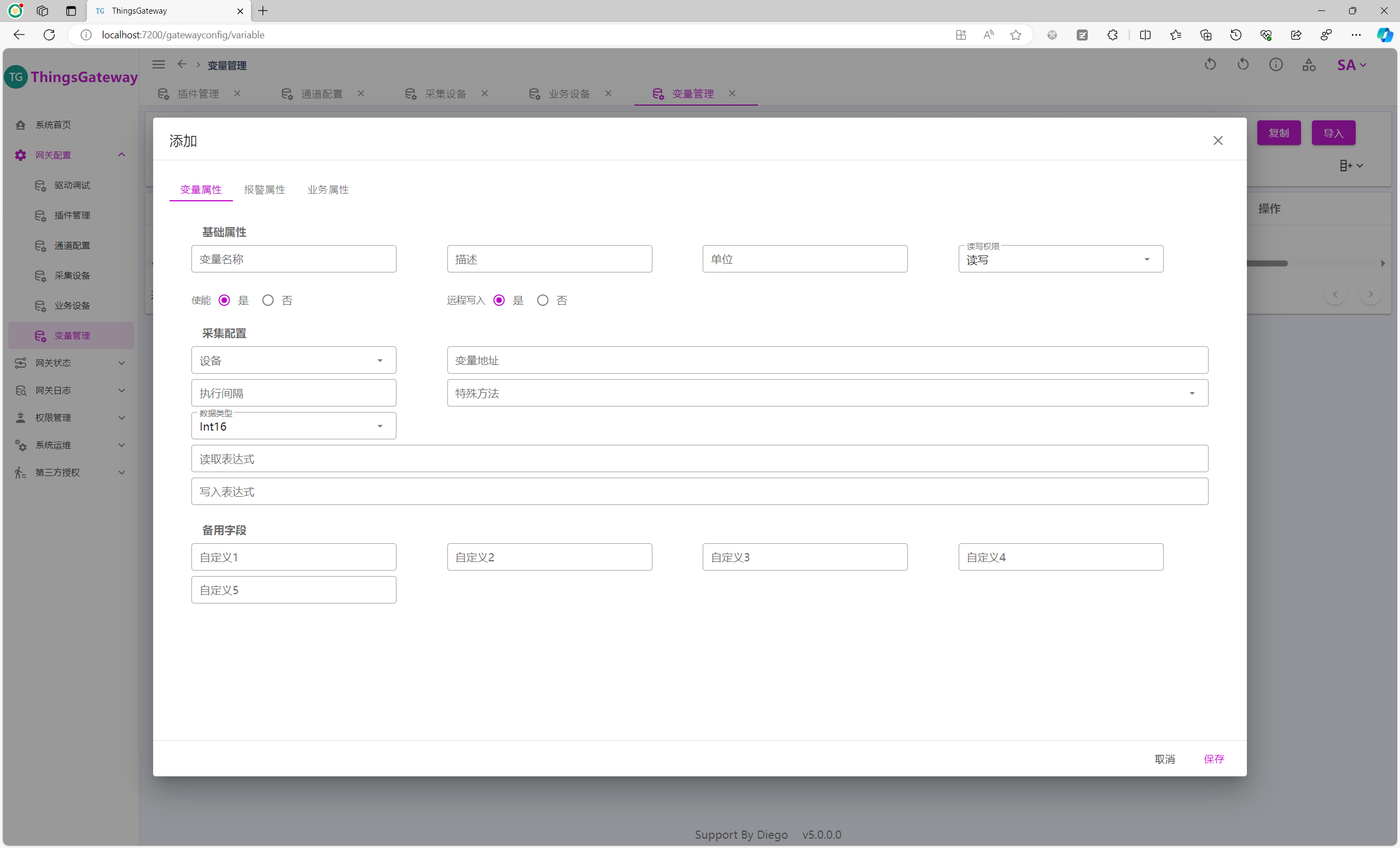This screenshot has width=1400, height=848.
Task: Click the info circle icon in header
Action: tap(1275, 65)
